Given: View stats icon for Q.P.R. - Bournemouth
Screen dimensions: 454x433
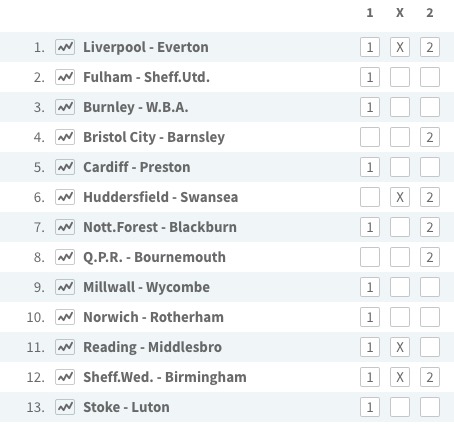Looking at the screenshot, I should click(65, 257).
